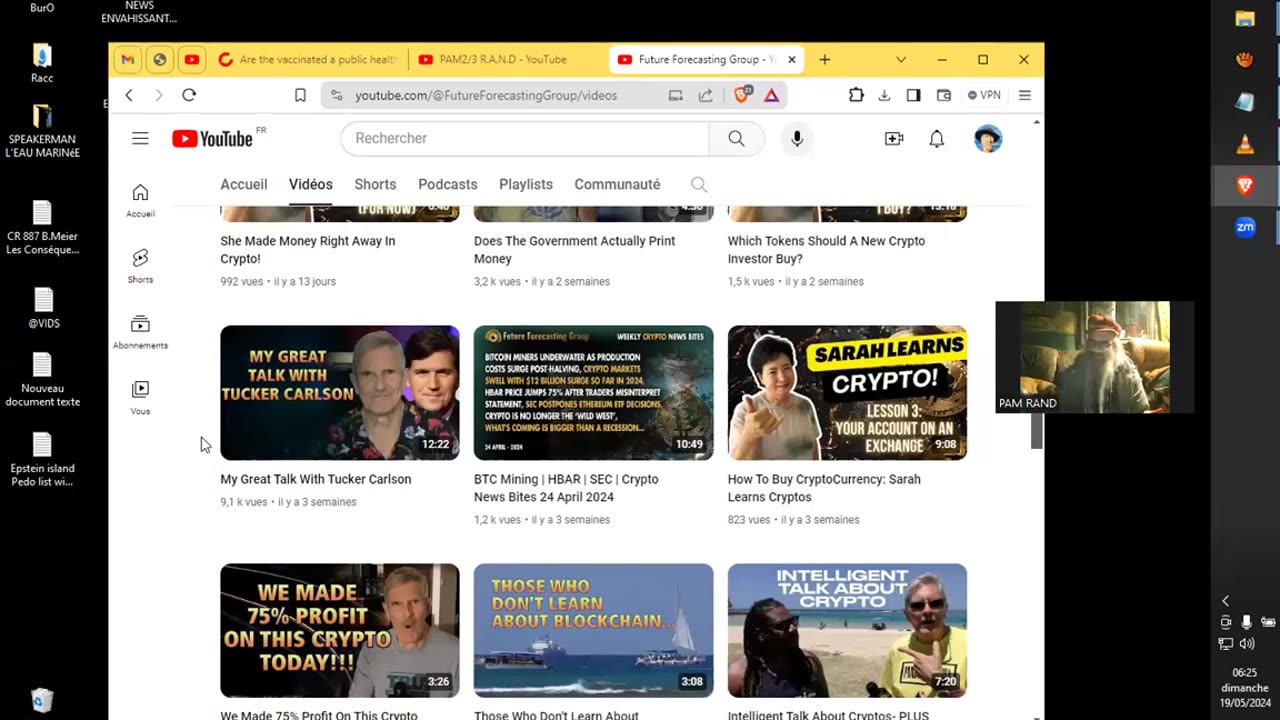Open site settings icon in address bar
The width and height of the screenshot is (1280, 720).
pyautogui.click(x=336, y=95)
